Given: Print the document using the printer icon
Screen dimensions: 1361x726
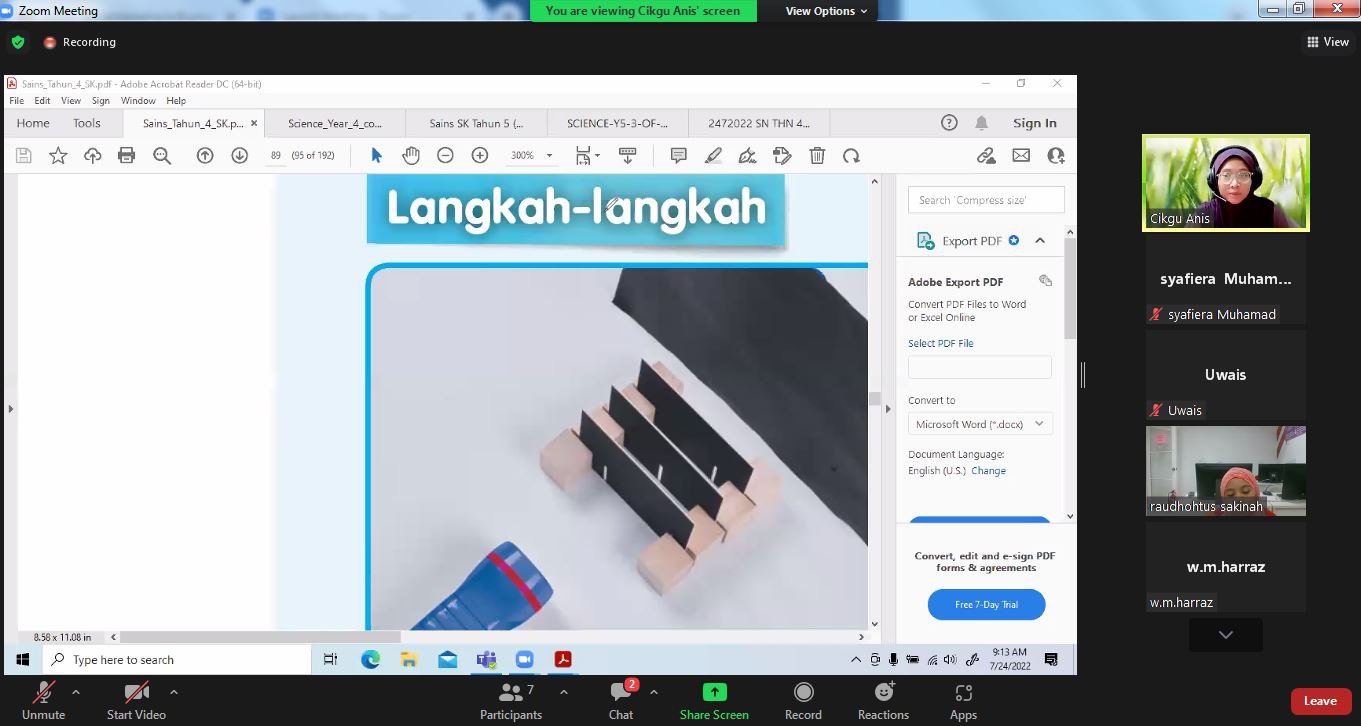Looking at the screenshot, I should tap(126, 155).
